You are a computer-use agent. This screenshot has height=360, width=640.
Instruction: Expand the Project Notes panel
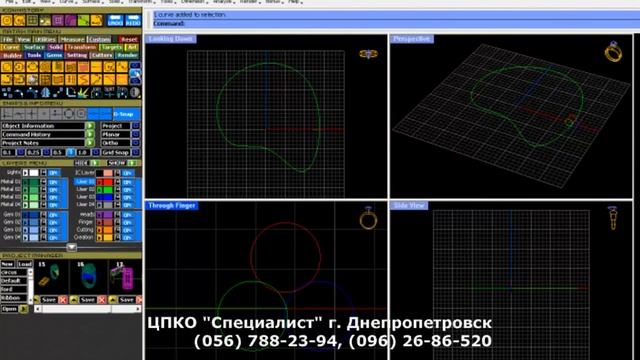(x=90, y=143)
